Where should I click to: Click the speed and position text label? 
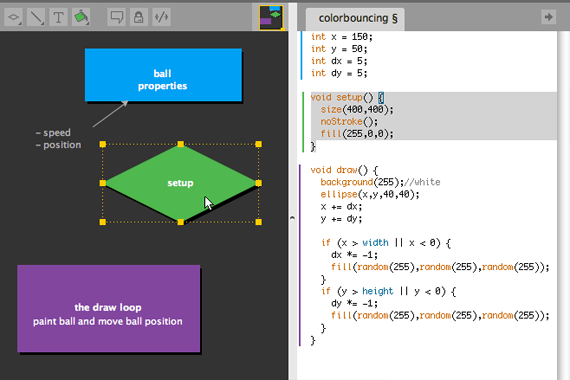[58, 139]
